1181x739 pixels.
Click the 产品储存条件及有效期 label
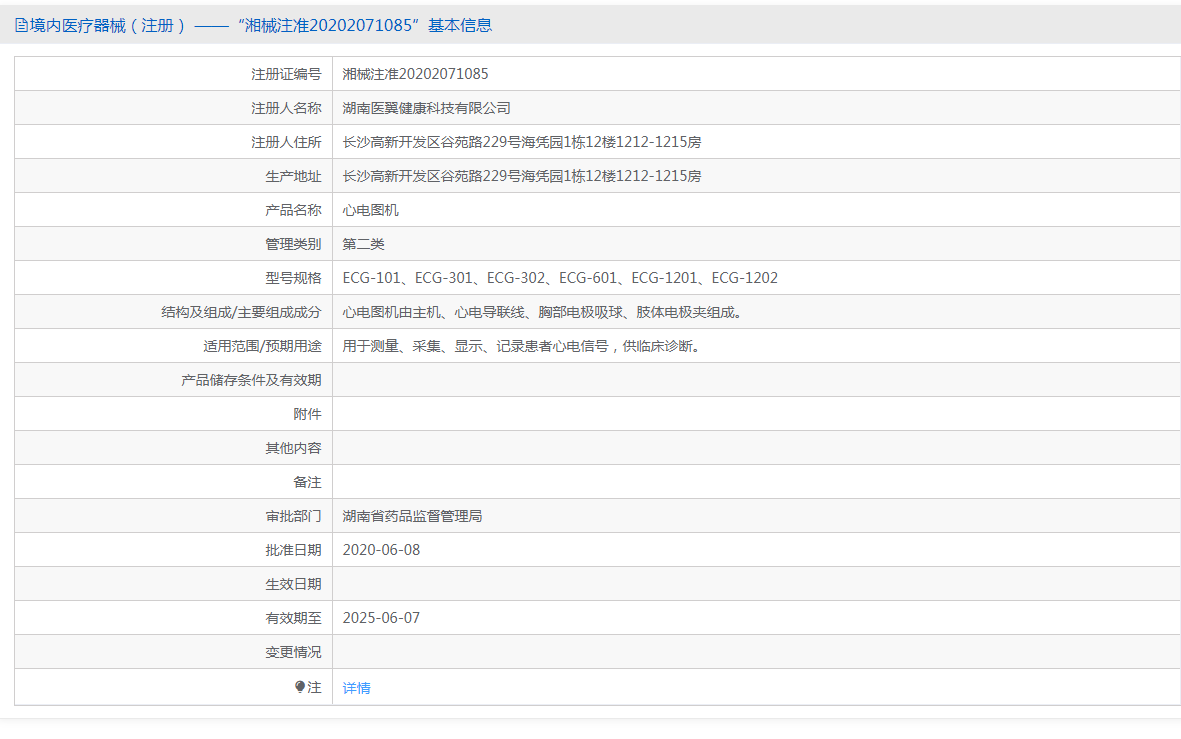[x=251, y=380]
